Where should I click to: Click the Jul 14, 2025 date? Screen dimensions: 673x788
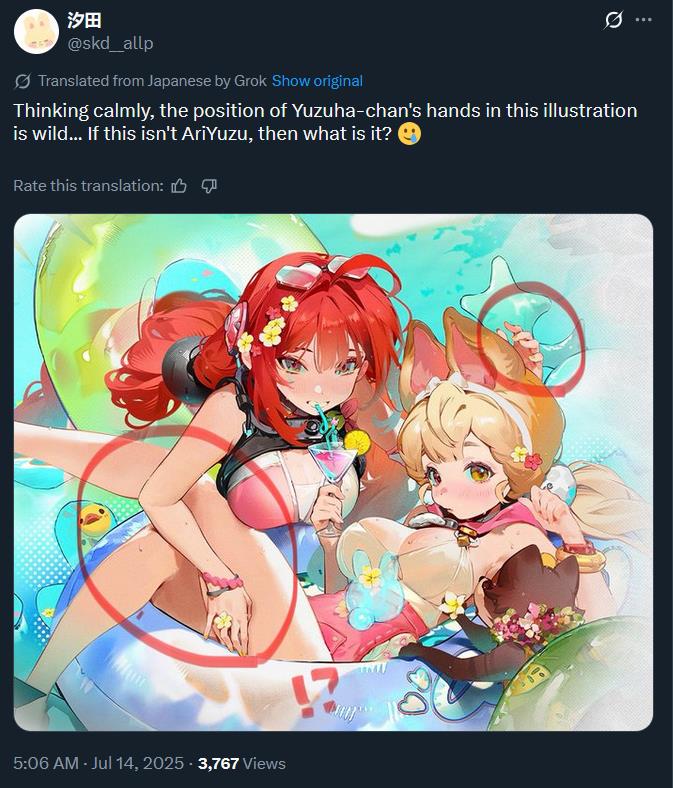point(138,763)
